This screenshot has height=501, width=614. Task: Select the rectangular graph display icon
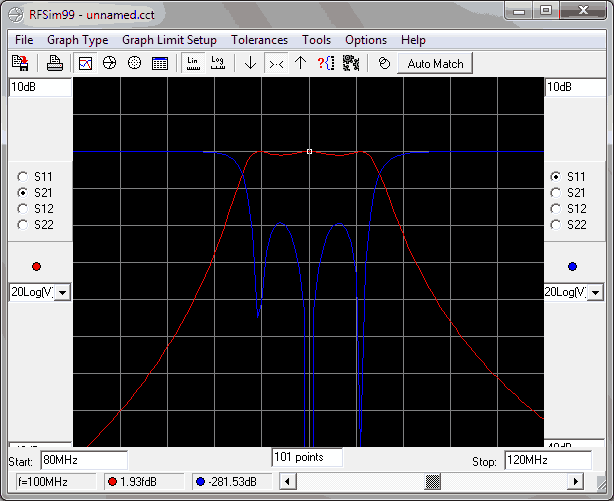click(85, 63)
